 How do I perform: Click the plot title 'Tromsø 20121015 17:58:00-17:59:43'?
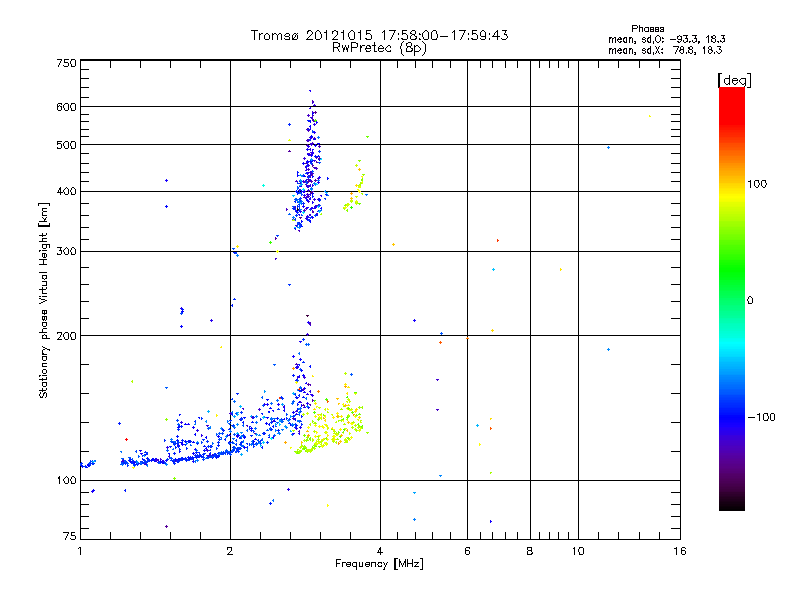click(379, 35)
